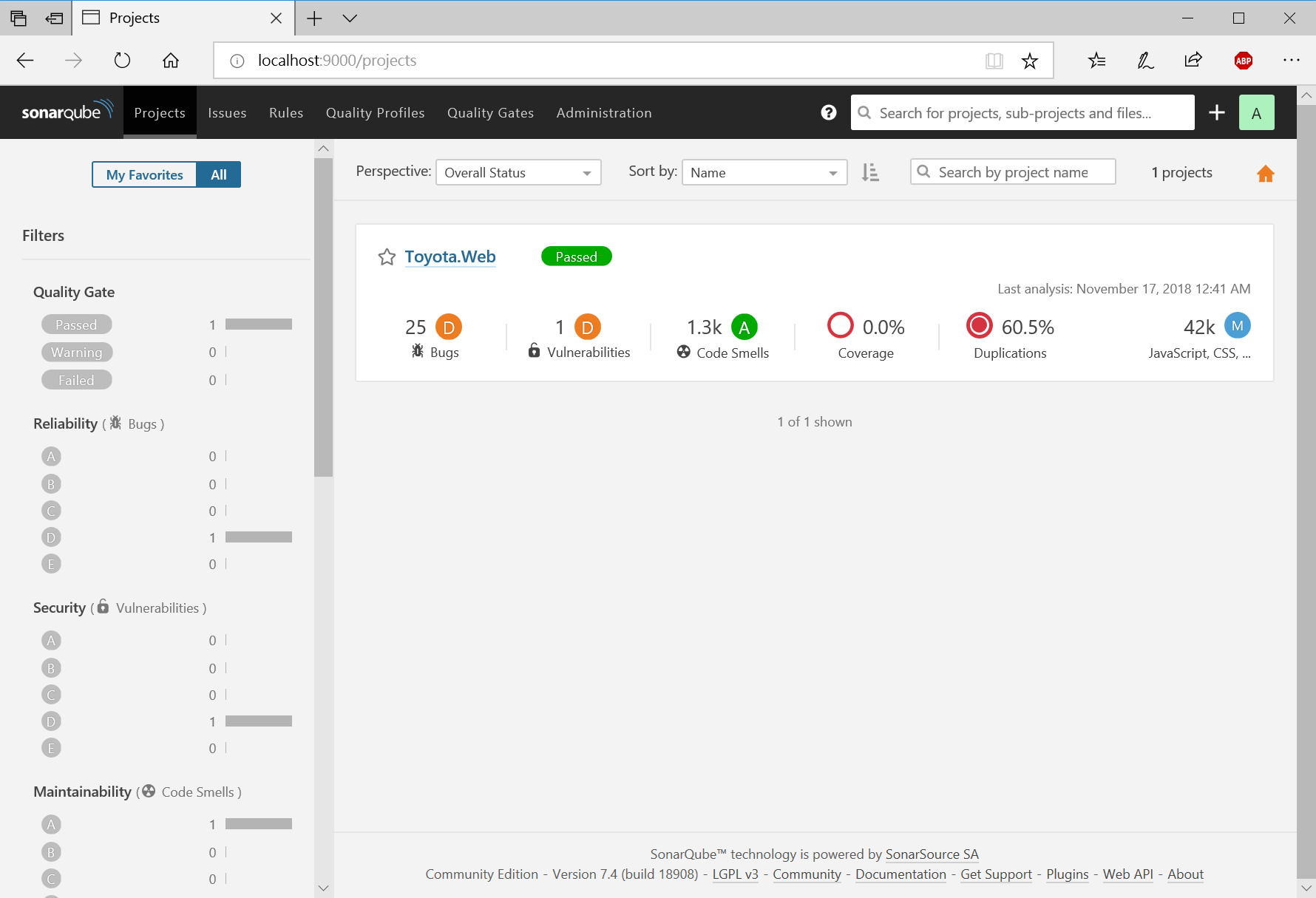
Task: Filter Security by rating D
Action: coord(51,721)
